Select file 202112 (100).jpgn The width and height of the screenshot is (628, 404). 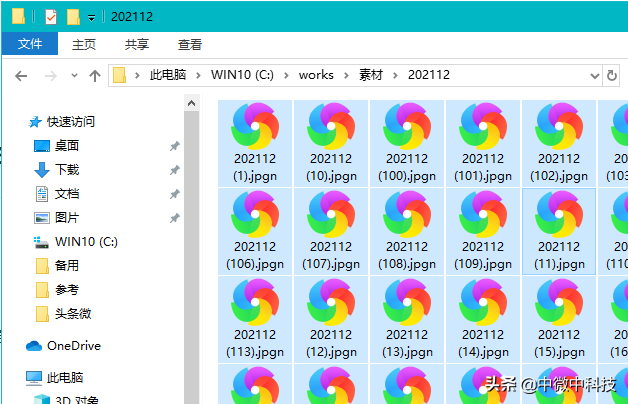click(407, 143)
